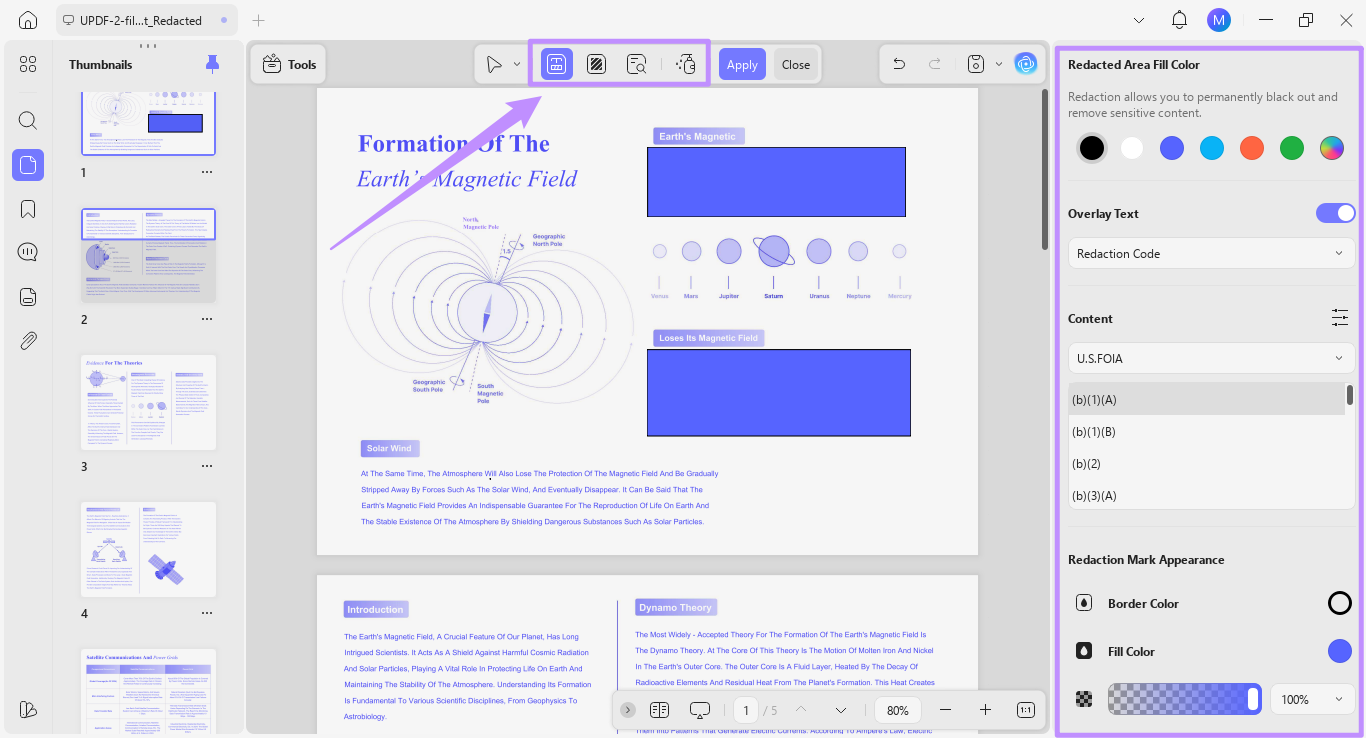Adjust the fill opacity slider

click(1184, 699)
